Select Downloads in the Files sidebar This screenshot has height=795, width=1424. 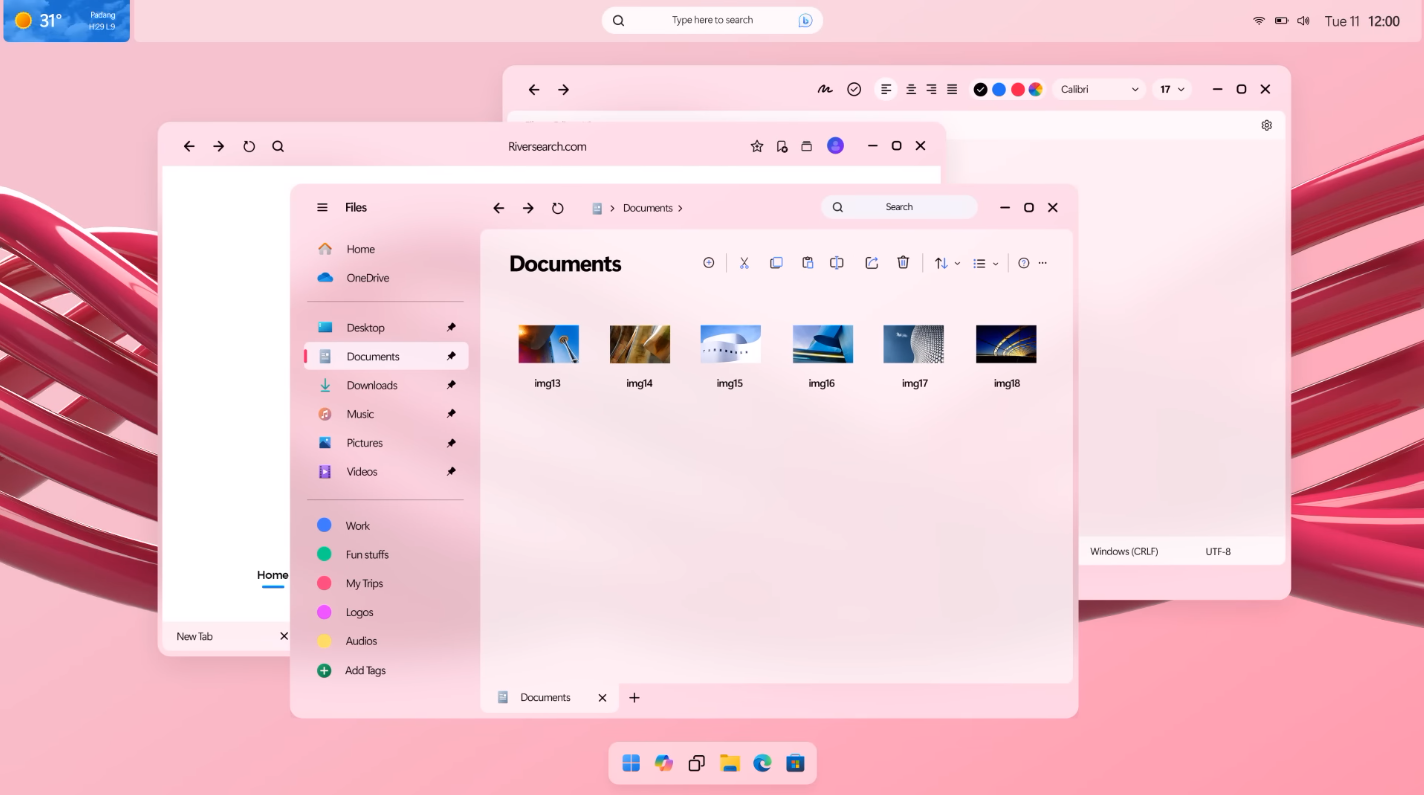tap(372, 386)
